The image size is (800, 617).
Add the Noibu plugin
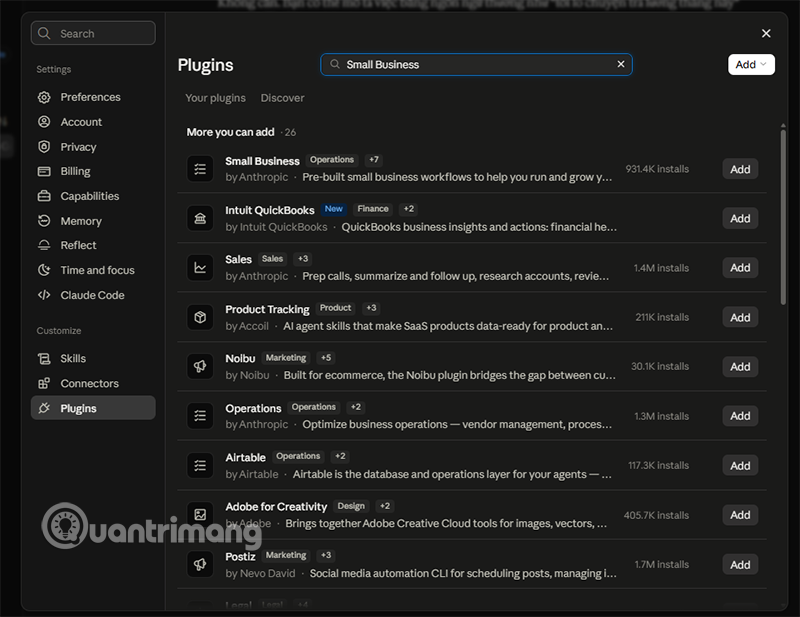coord(740,366)
